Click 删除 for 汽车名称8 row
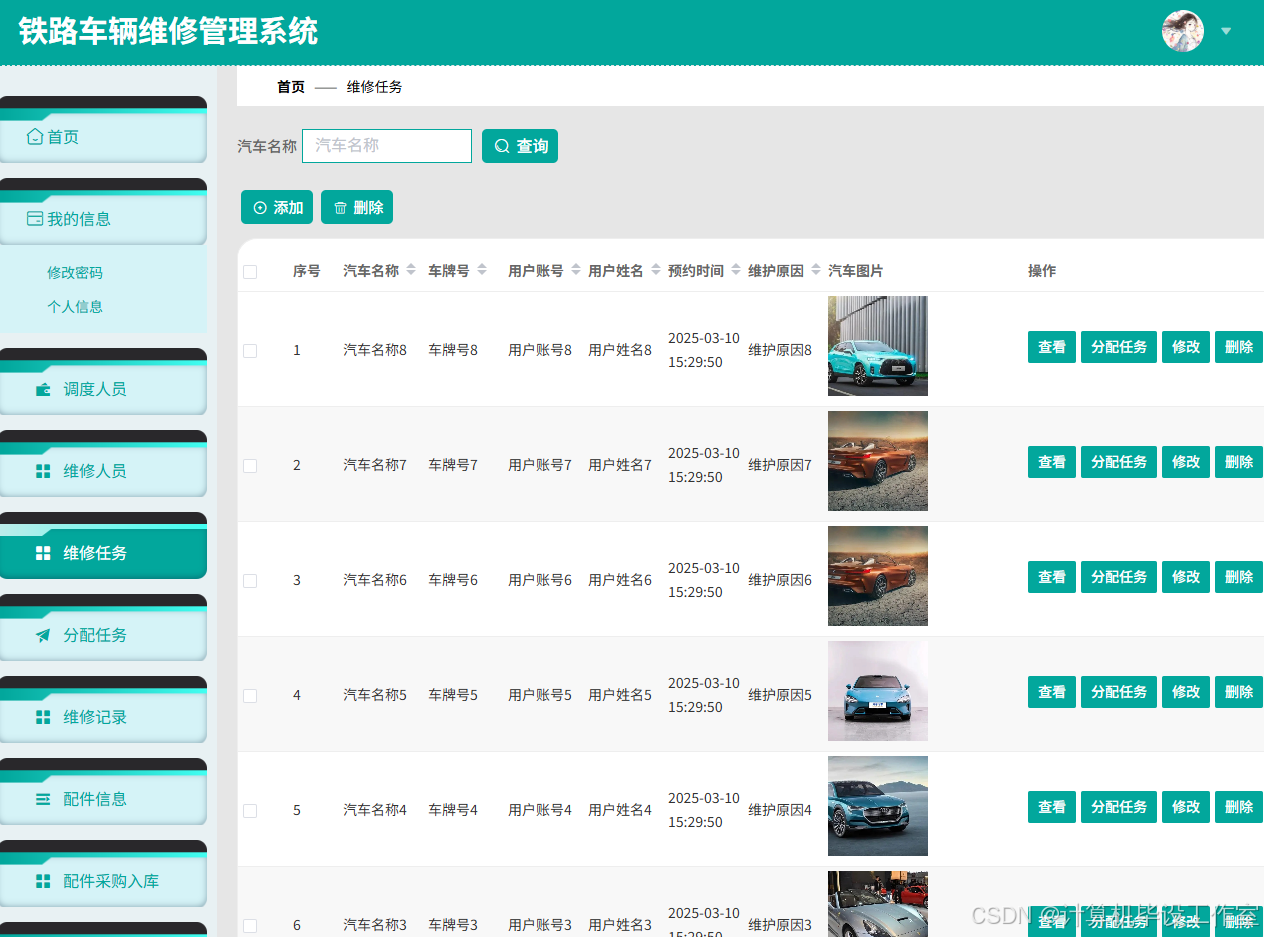This screenshot has width=1264, height=937. tap(1239, 347)
